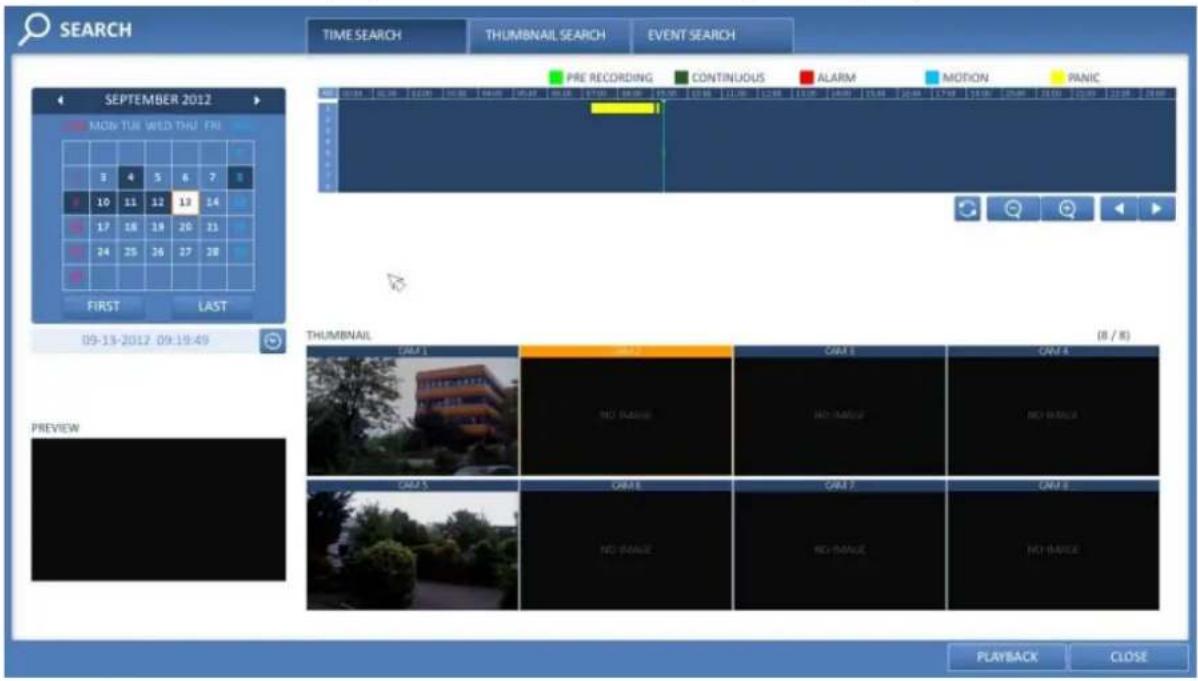This screenshot has height=681, width=1198.
Task: Move timeline to the previous section
Action: pos(1119,209)
